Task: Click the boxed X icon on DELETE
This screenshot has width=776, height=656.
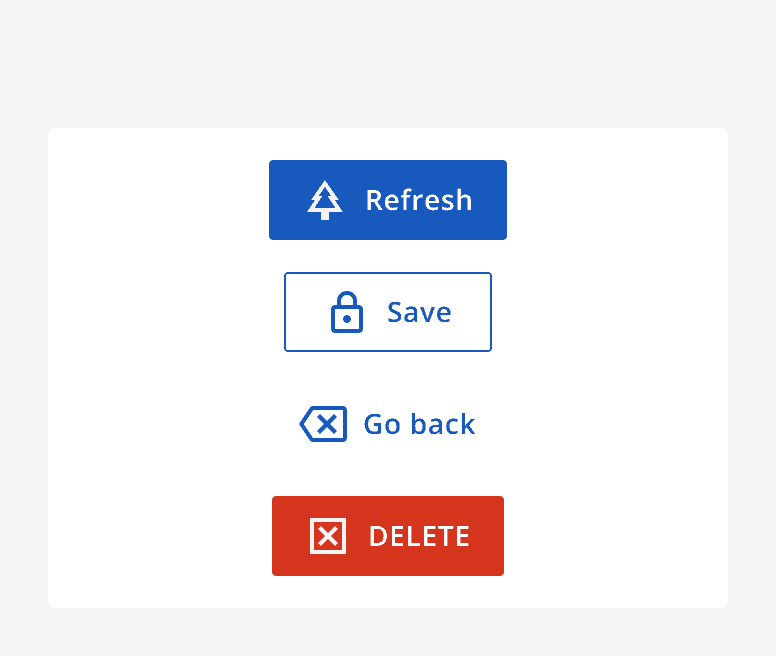Action: click(328, 536)
